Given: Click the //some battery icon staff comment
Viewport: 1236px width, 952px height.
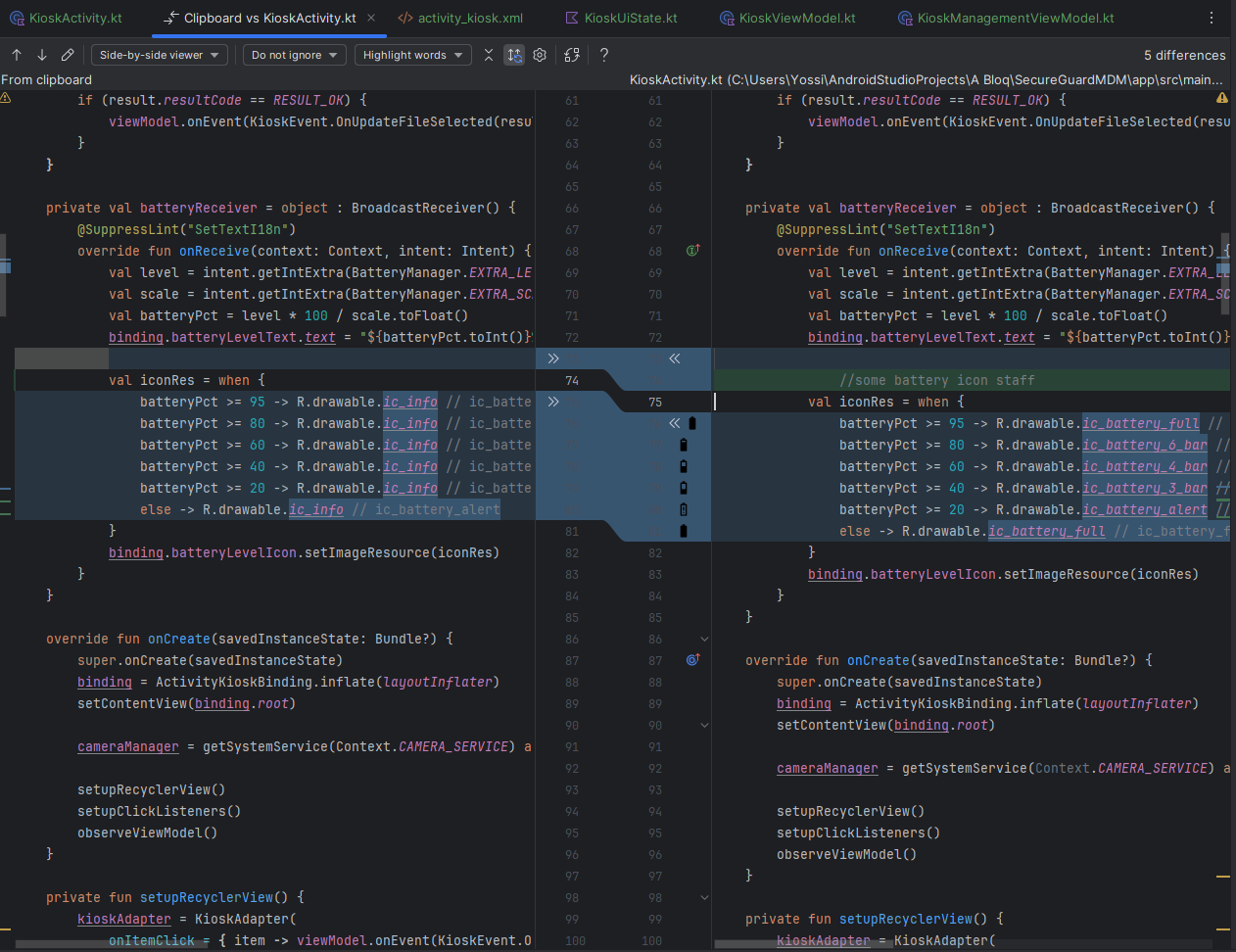Looking at the screenshot, I should (937, 380).
